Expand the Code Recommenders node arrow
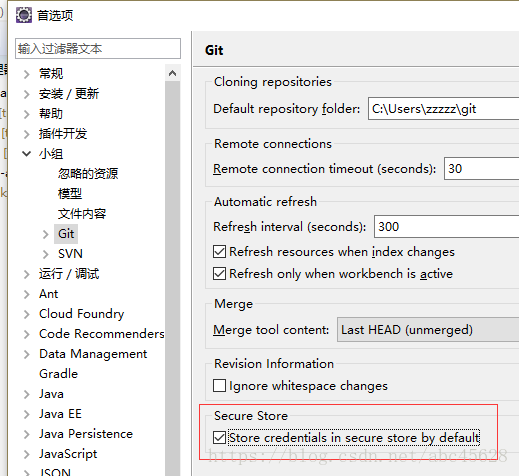This screenshot has width=519, height=476. [x=27, y=334]
